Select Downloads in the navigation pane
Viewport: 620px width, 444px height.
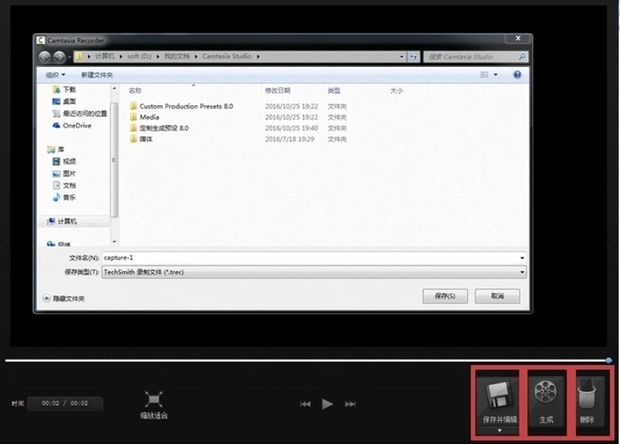(64, 89)
